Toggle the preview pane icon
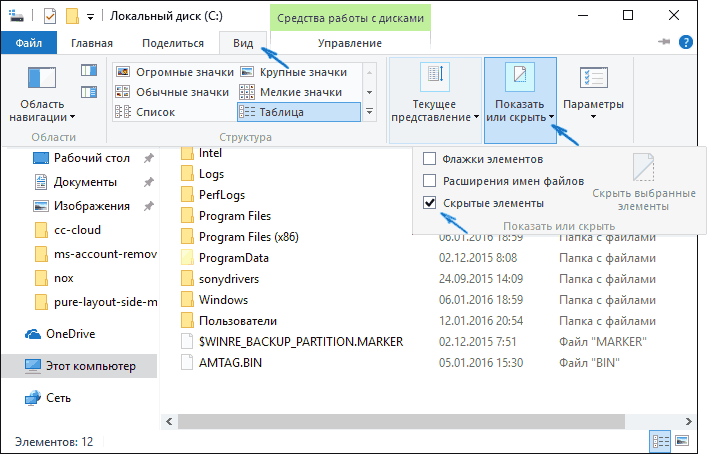 click(89, 70)
